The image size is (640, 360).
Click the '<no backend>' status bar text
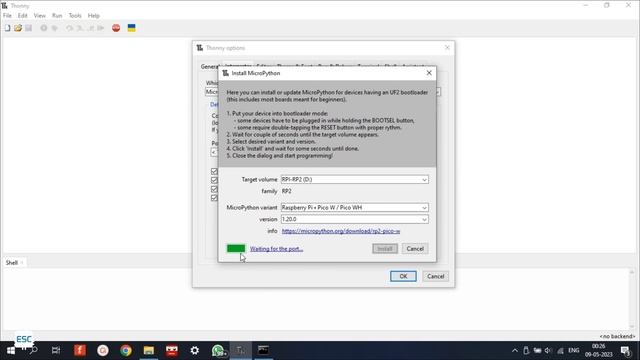[x=618, y=336]
